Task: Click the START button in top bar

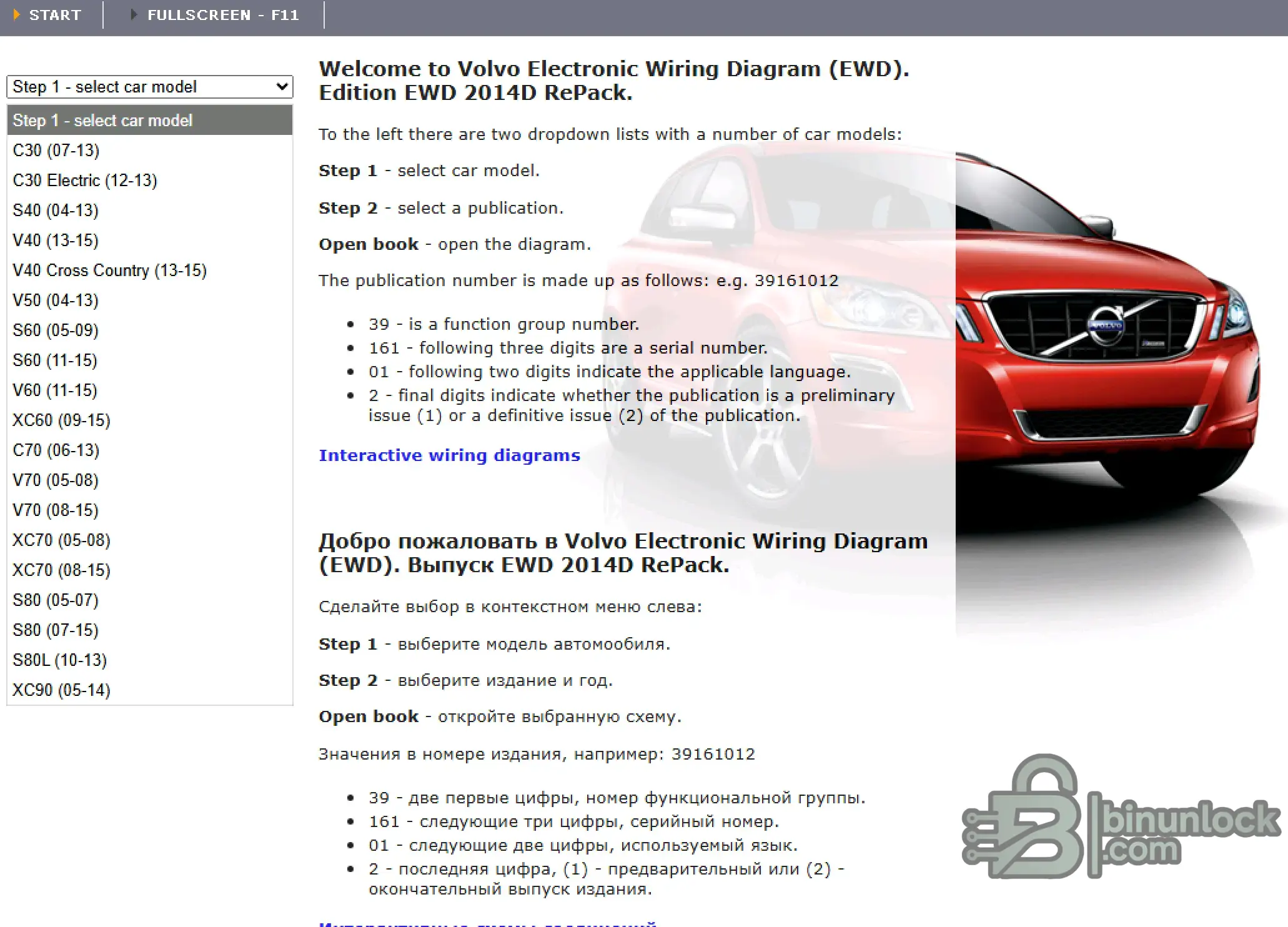Action: click(55, 15)
